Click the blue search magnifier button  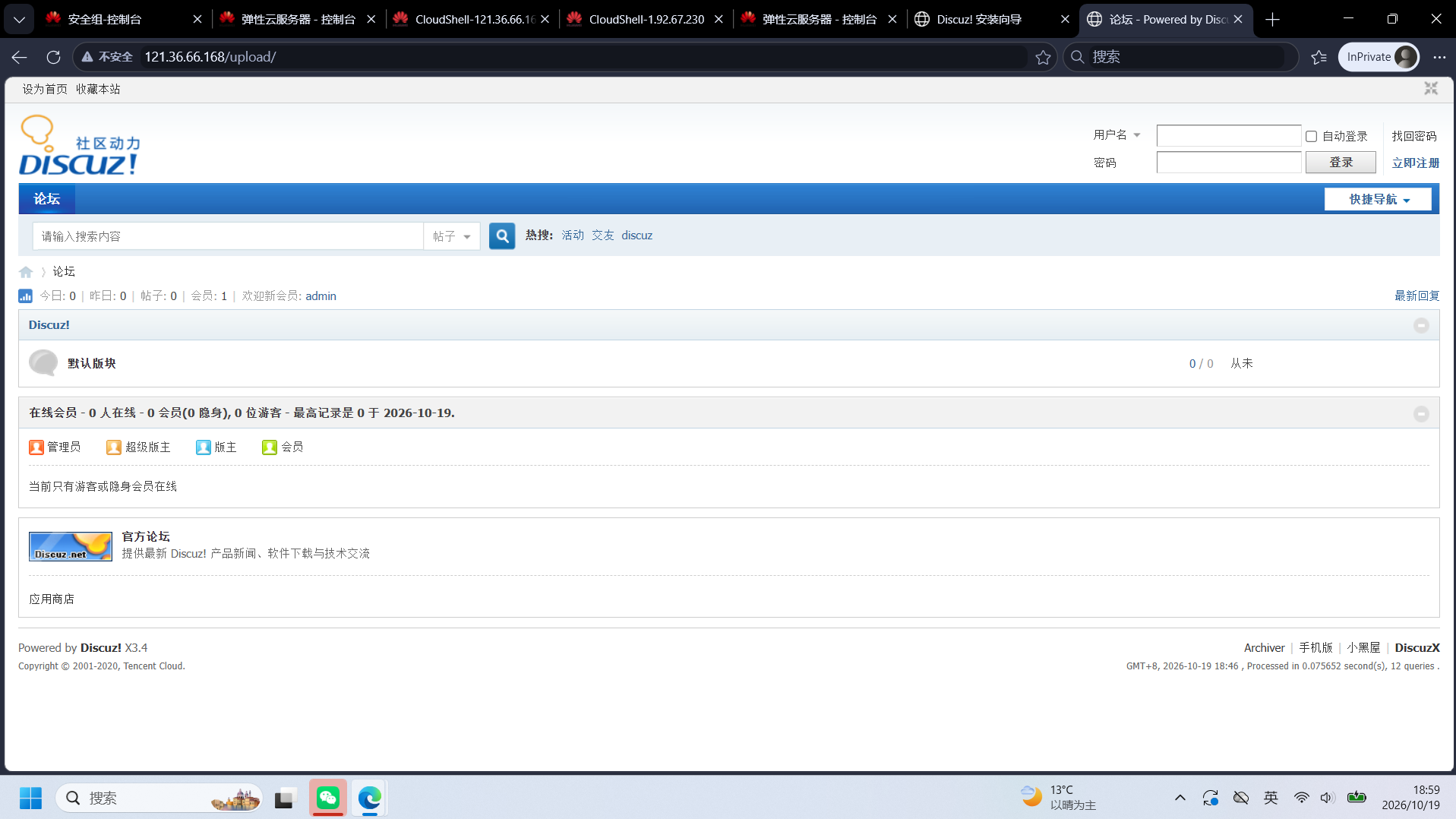pyautogui.click(x=501, y=236)
